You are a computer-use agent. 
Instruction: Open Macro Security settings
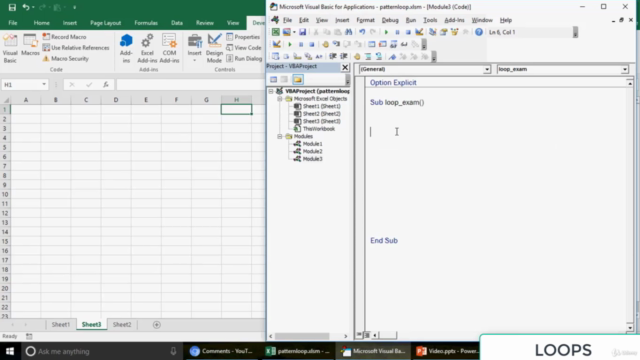point(66,58)
